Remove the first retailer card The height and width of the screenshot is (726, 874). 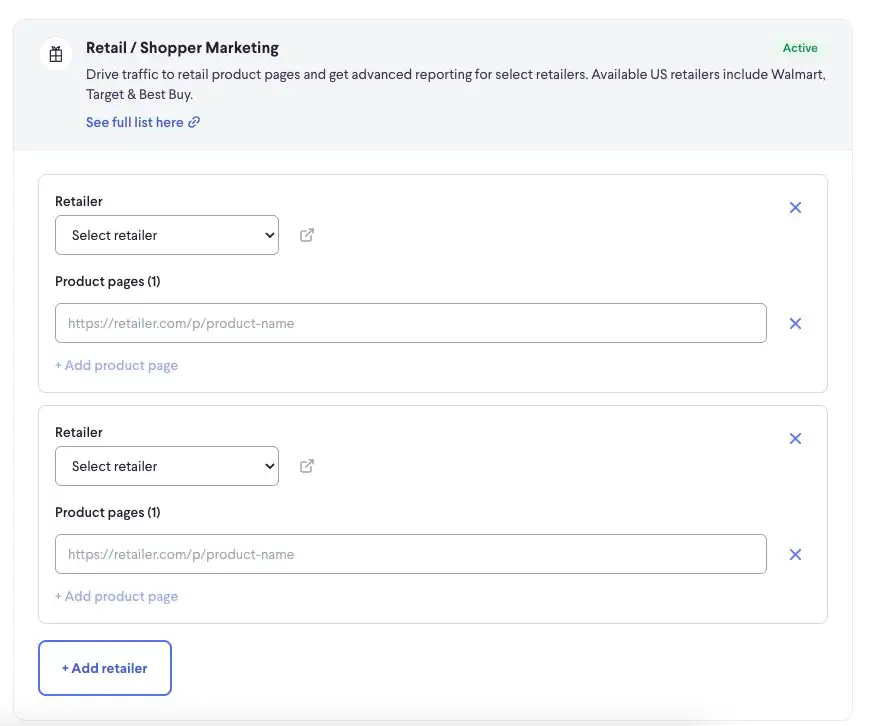click(795, 207)
